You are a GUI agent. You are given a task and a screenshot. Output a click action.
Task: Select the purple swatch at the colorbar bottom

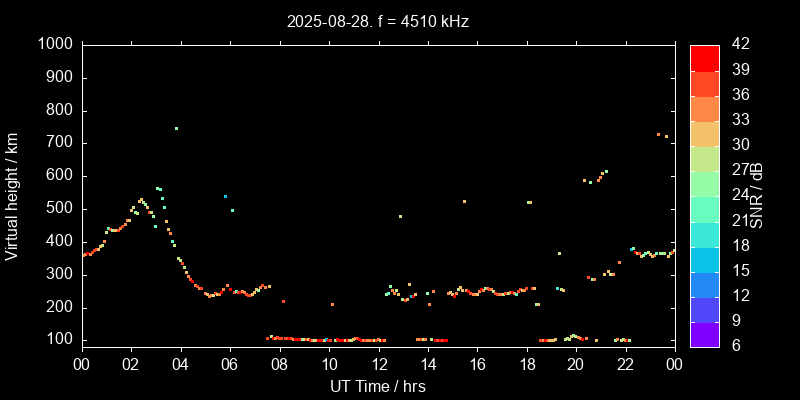[704, 335]
